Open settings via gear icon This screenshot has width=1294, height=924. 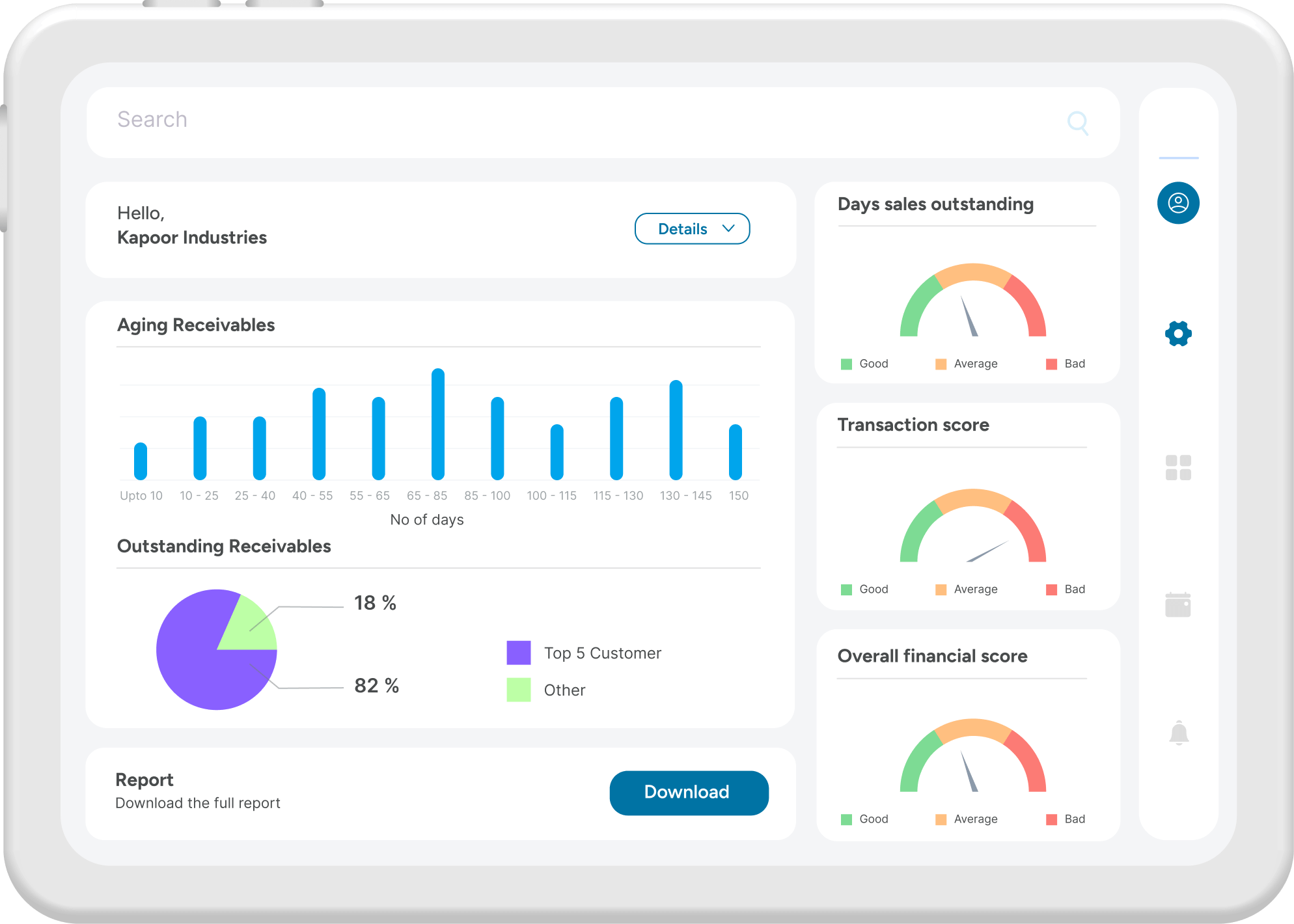[x=1177, y=334]
